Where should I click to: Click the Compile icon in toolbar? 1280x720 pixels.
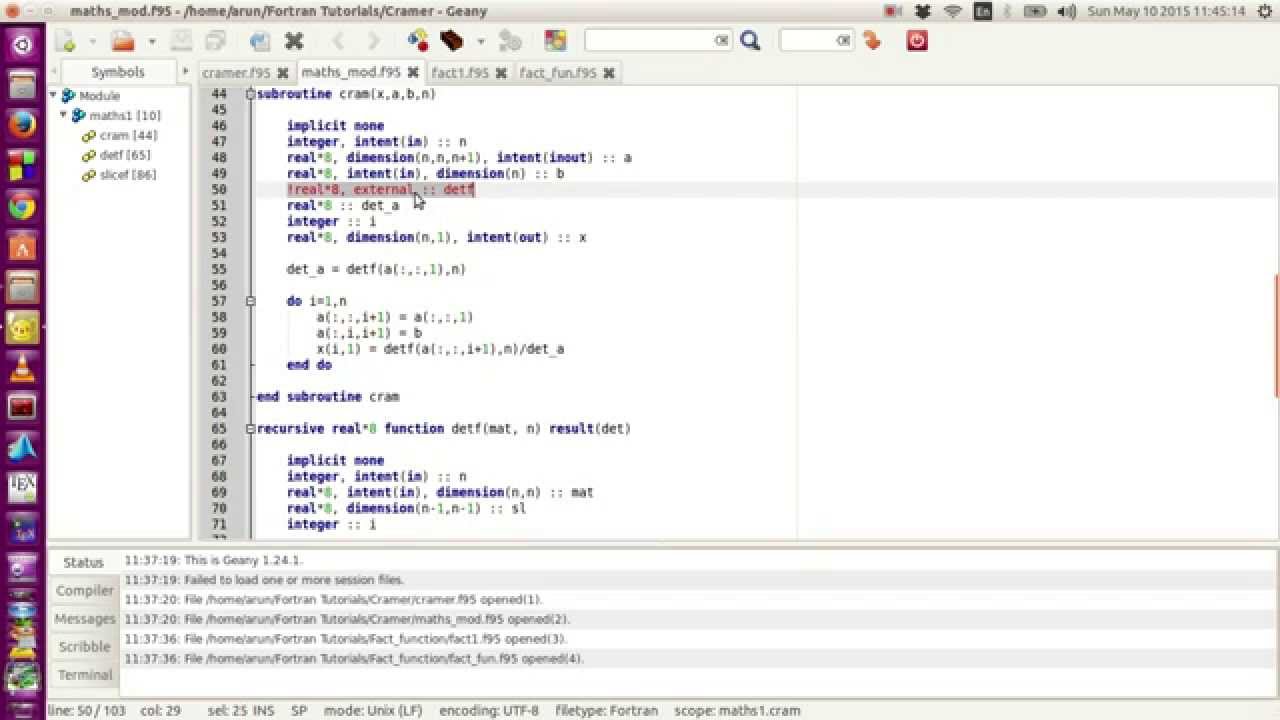click(418, 41)
